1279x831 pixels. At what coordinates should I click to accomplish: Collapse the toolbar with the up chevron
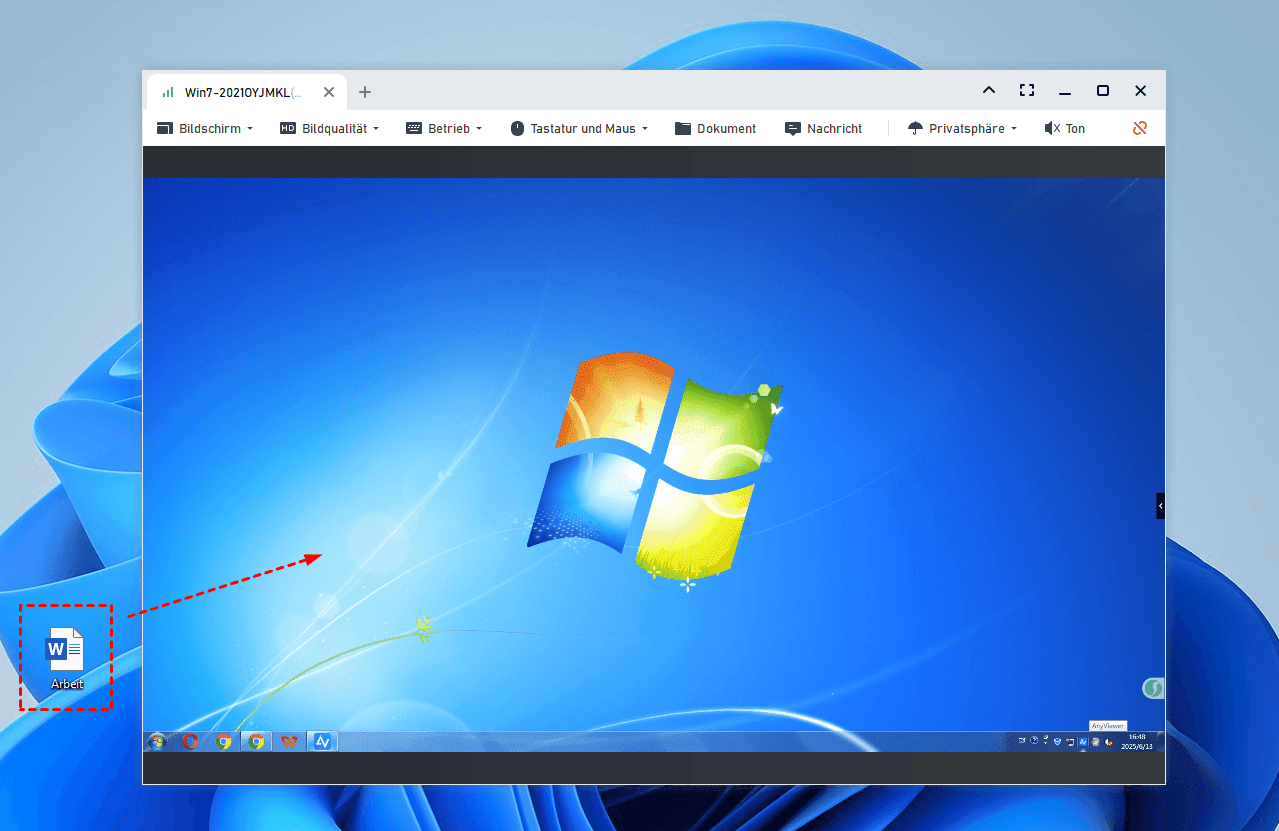(x=989, y=90)
